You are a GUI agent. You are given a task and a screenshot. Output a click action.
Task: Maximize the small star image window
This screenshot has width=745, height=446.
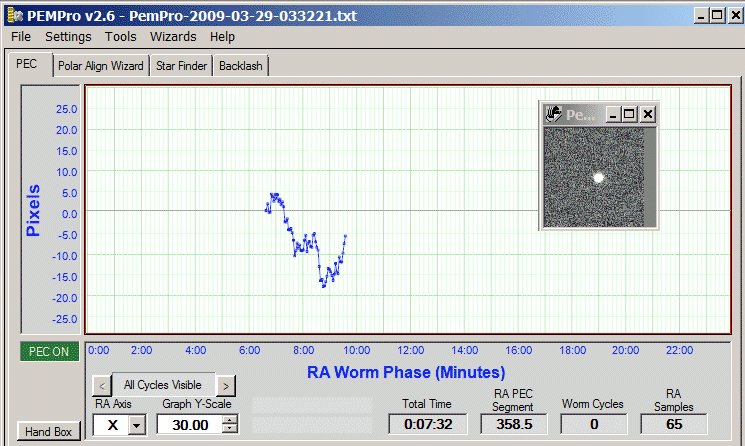[x=629, y=114]
